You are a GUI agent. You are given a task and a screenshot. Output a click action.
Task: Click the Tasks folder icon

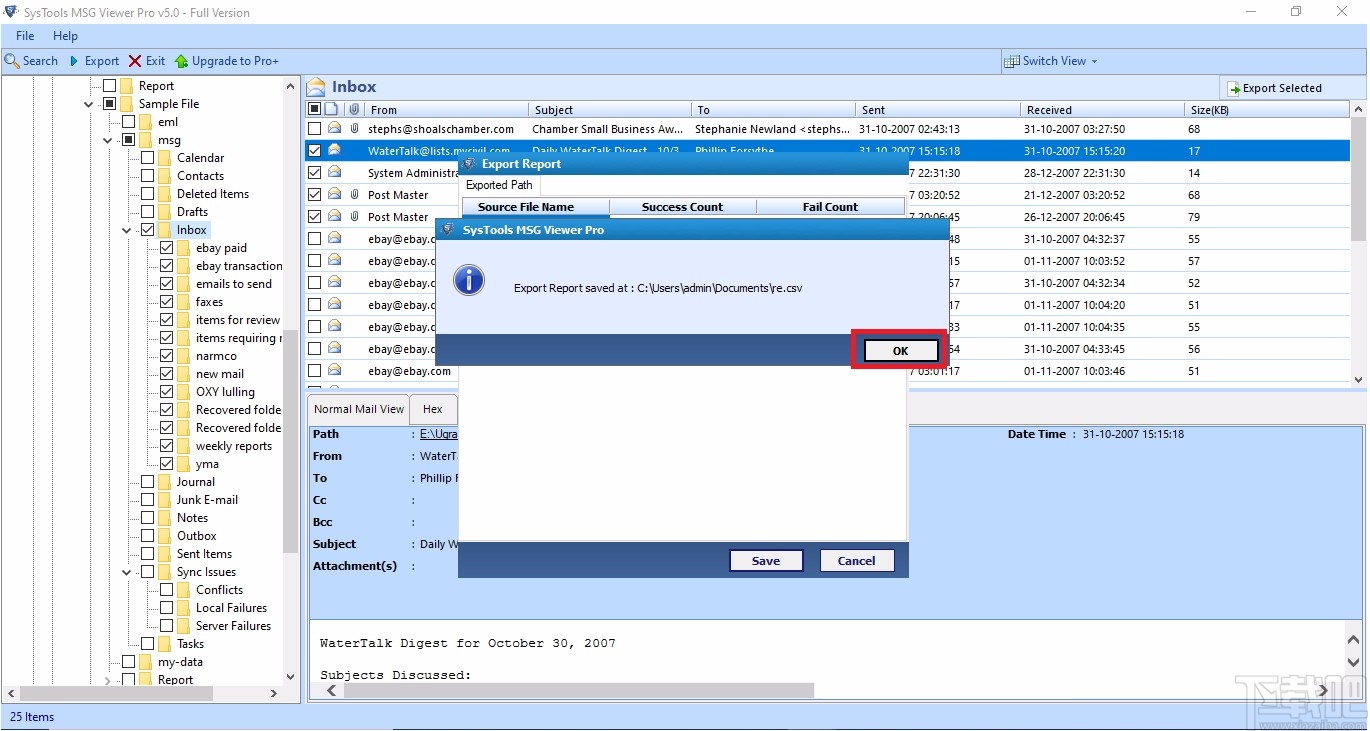pyautogui.click(x=165, y=644)
